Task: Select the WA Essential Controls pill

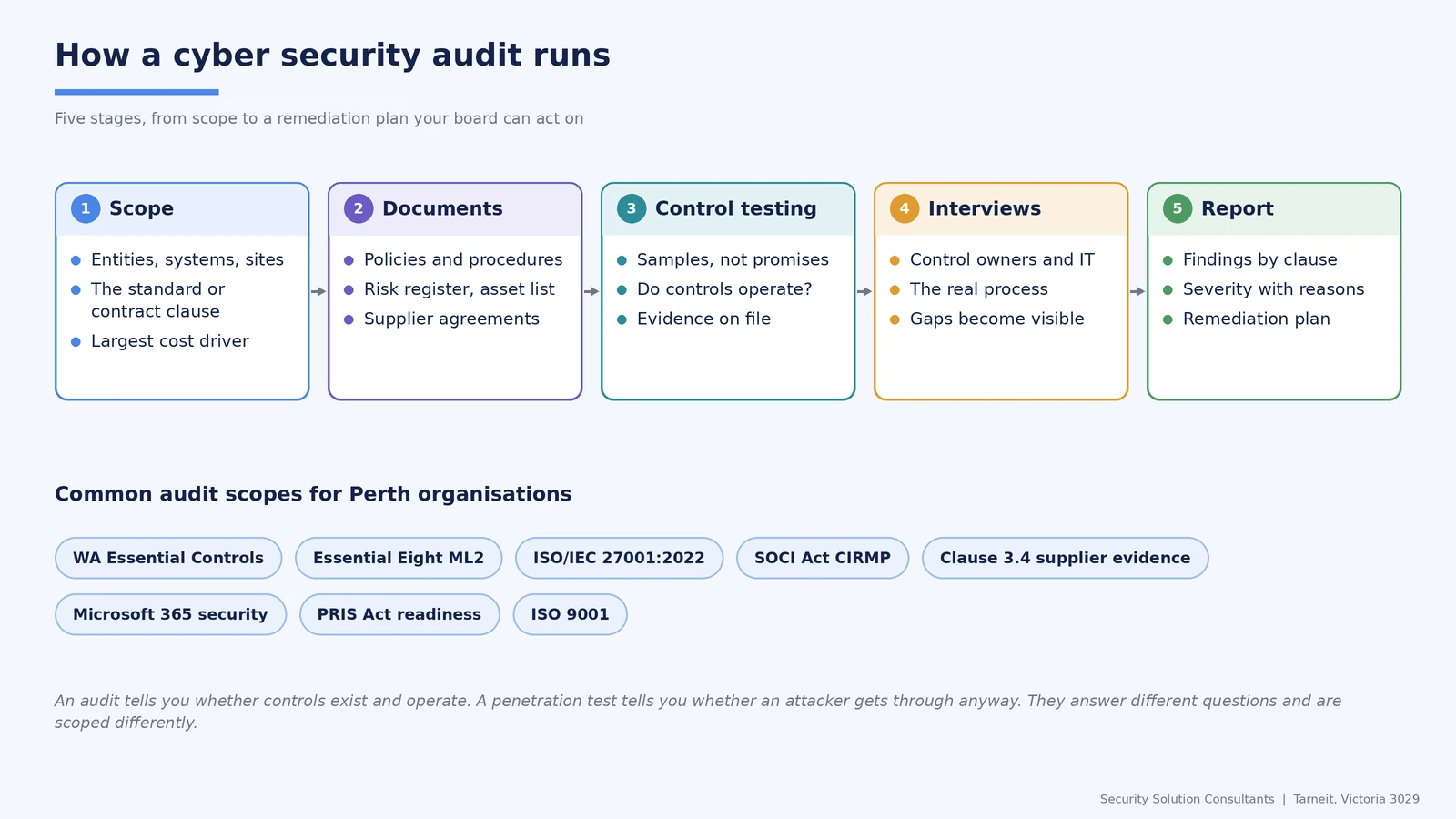Action: [168, 558]
